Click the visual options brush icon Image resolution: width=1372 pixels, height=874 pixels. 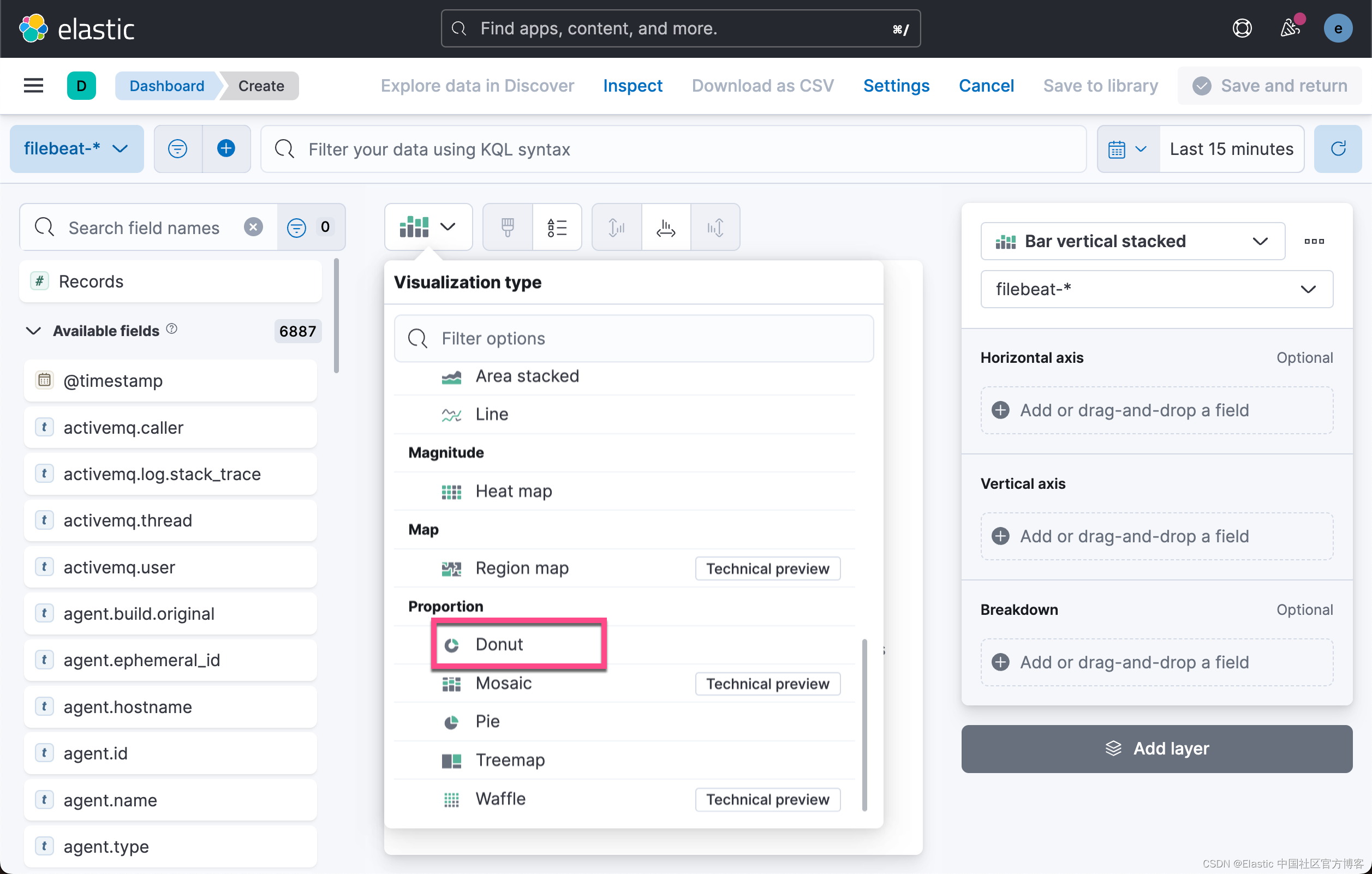507,228
